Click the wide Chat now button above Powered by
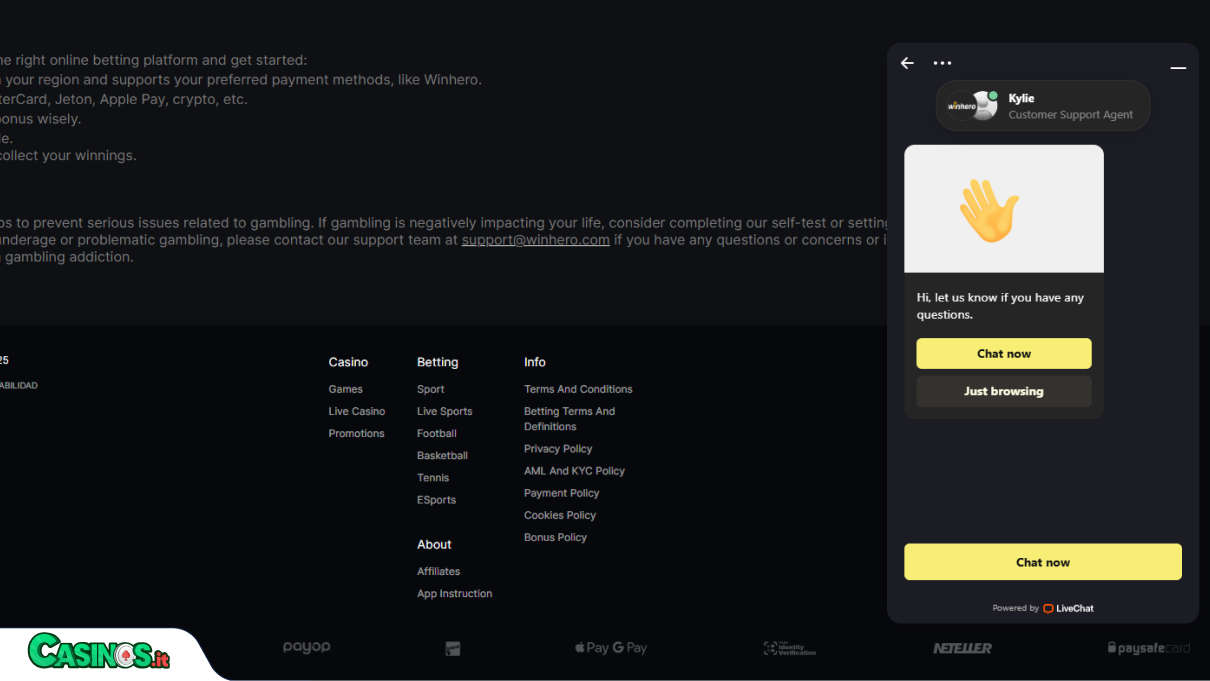 pyautogui.click(x=1043, y=562)
